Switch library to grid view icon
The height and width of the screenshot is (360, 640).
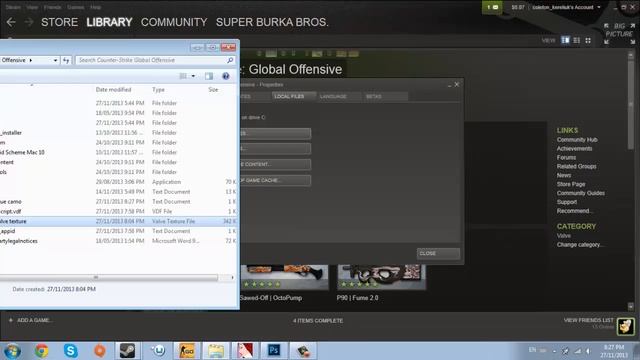coord(588,40)
